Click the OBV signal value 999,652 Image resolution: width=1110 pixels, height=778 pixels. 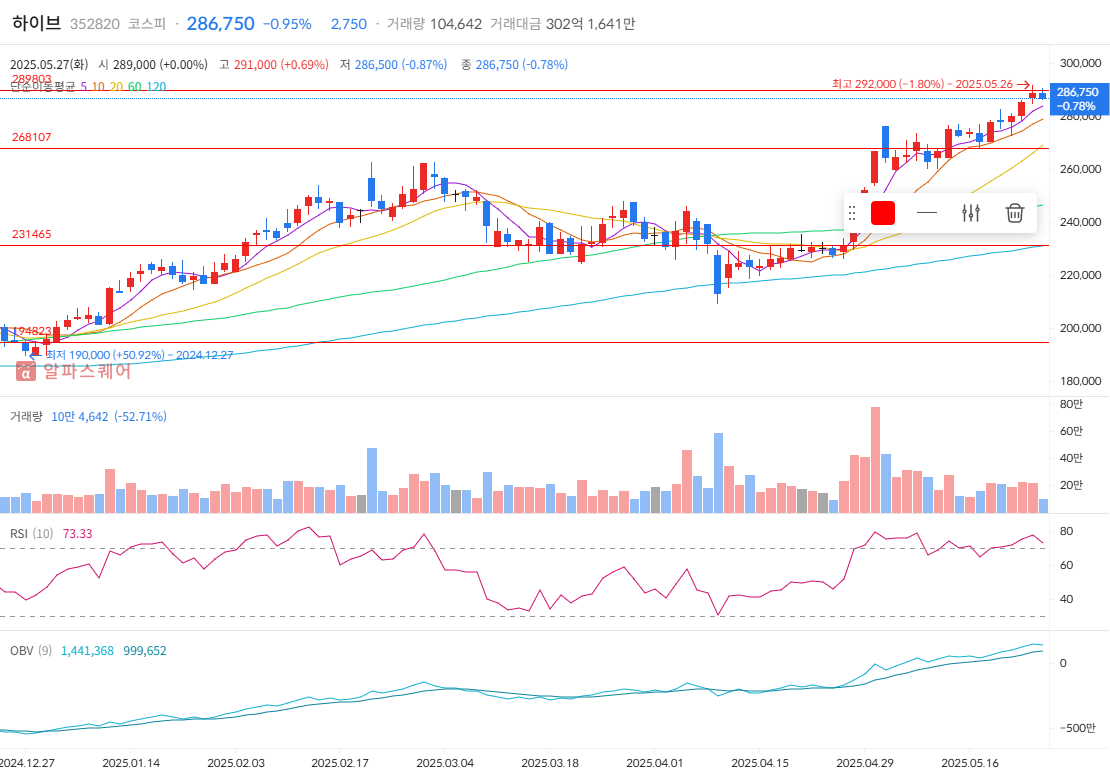pos(144,651)
